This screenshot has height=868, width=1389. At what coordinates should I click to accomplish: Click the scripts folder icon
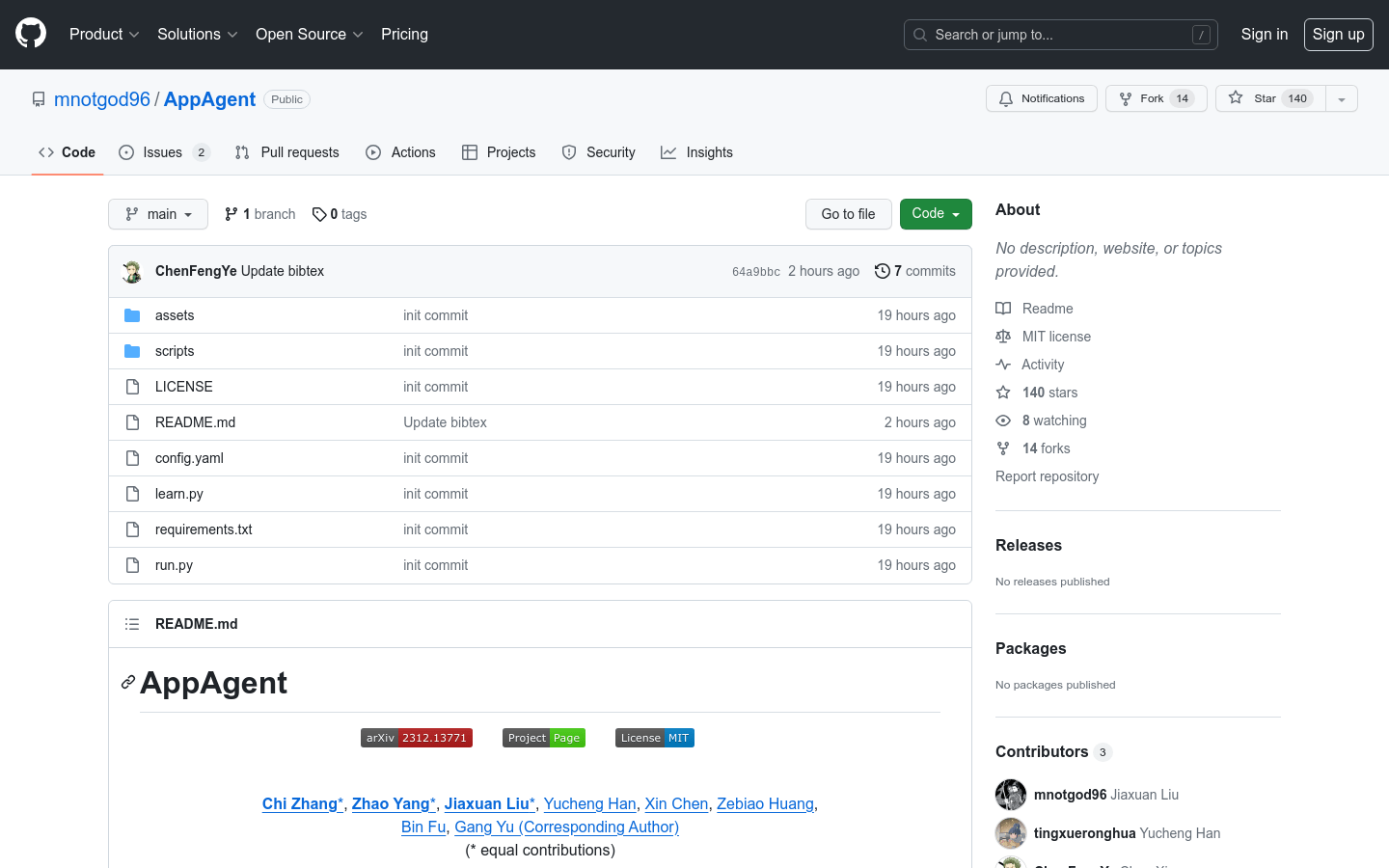[x=132, y=351]
